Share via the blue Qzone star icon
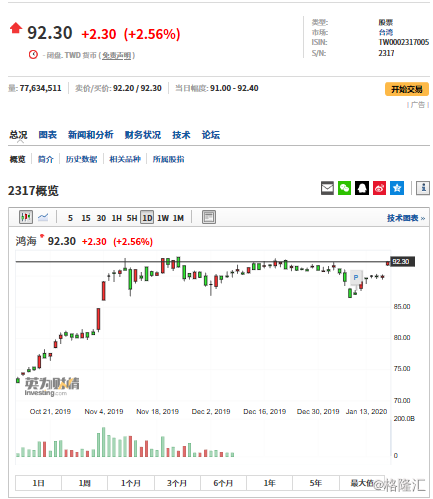The width and height of the screenshot is (433, 499). coord(397,188)
